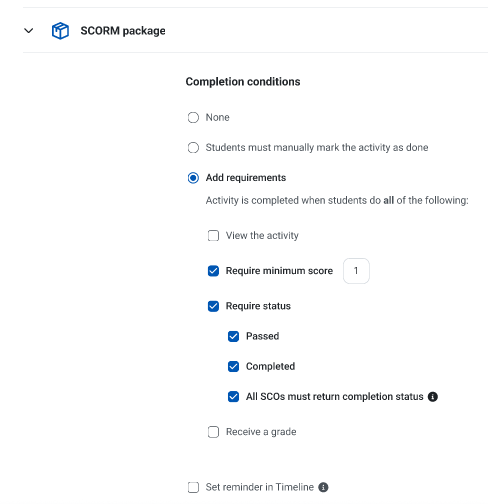
Task: Click the Add requirements label text
Action: pos(246,178)
